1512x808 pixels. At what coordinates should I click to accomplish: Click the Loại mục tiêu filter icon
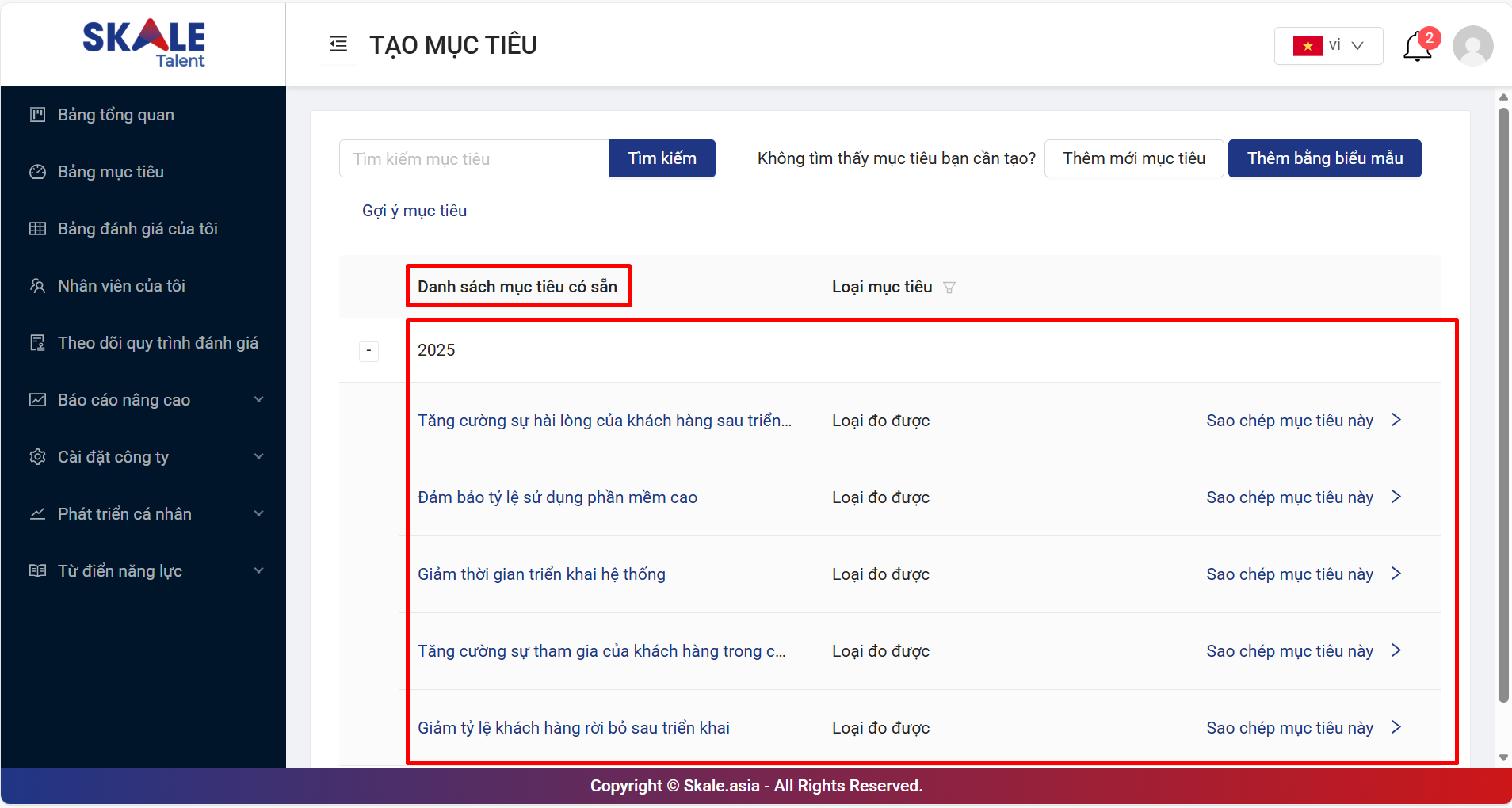click(949, 288)
